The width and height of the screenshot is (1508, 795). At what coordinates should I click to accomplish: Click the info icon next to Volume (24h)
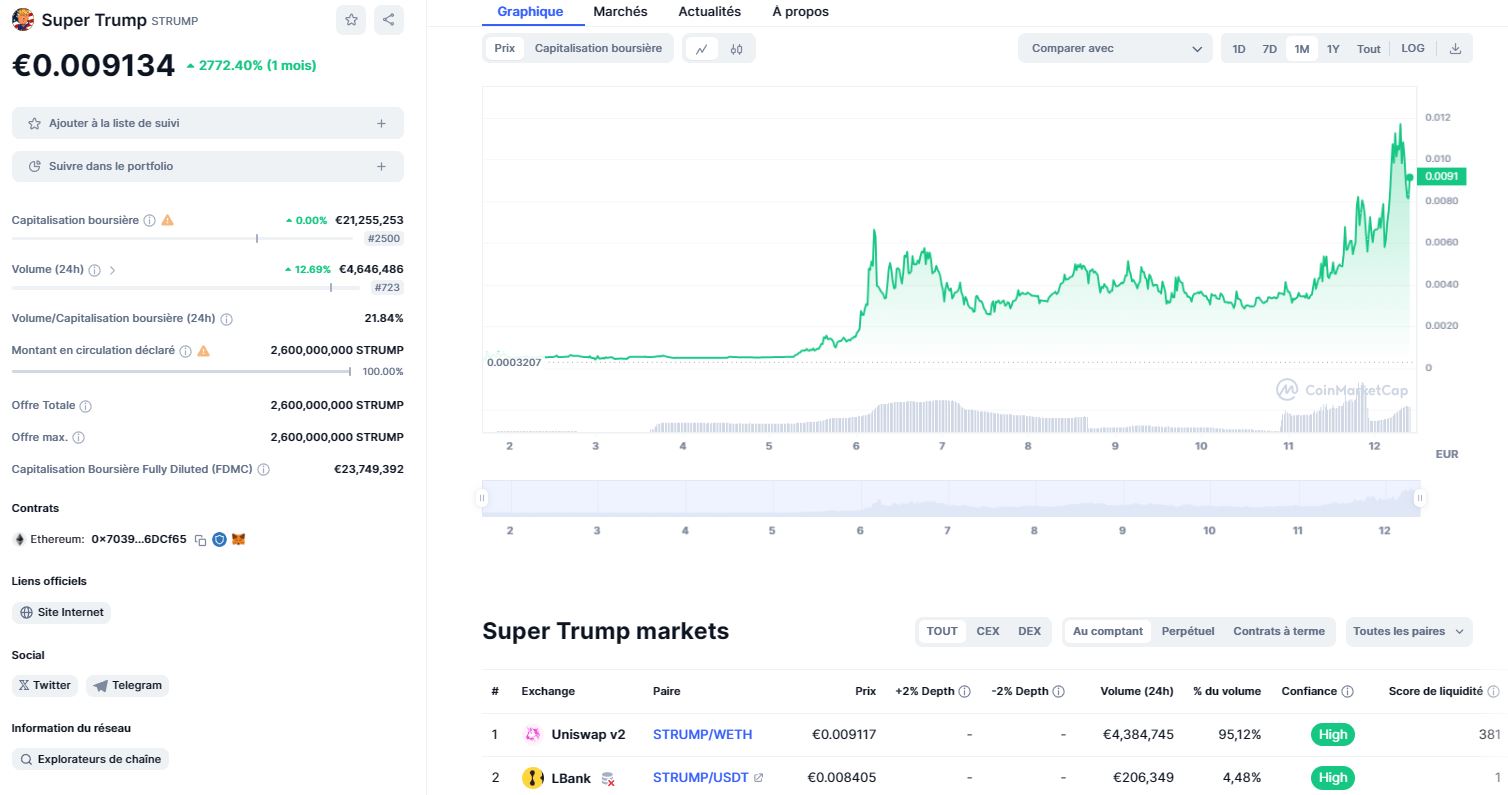pos(95,270)
